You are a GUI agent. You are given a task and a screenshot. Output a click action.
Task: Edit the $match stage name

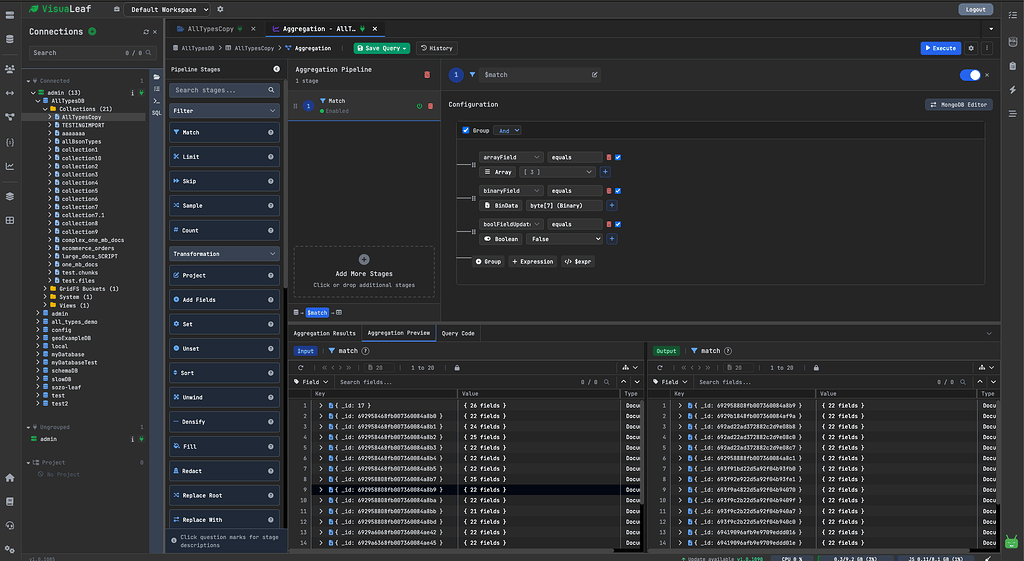tap(594, 74)
